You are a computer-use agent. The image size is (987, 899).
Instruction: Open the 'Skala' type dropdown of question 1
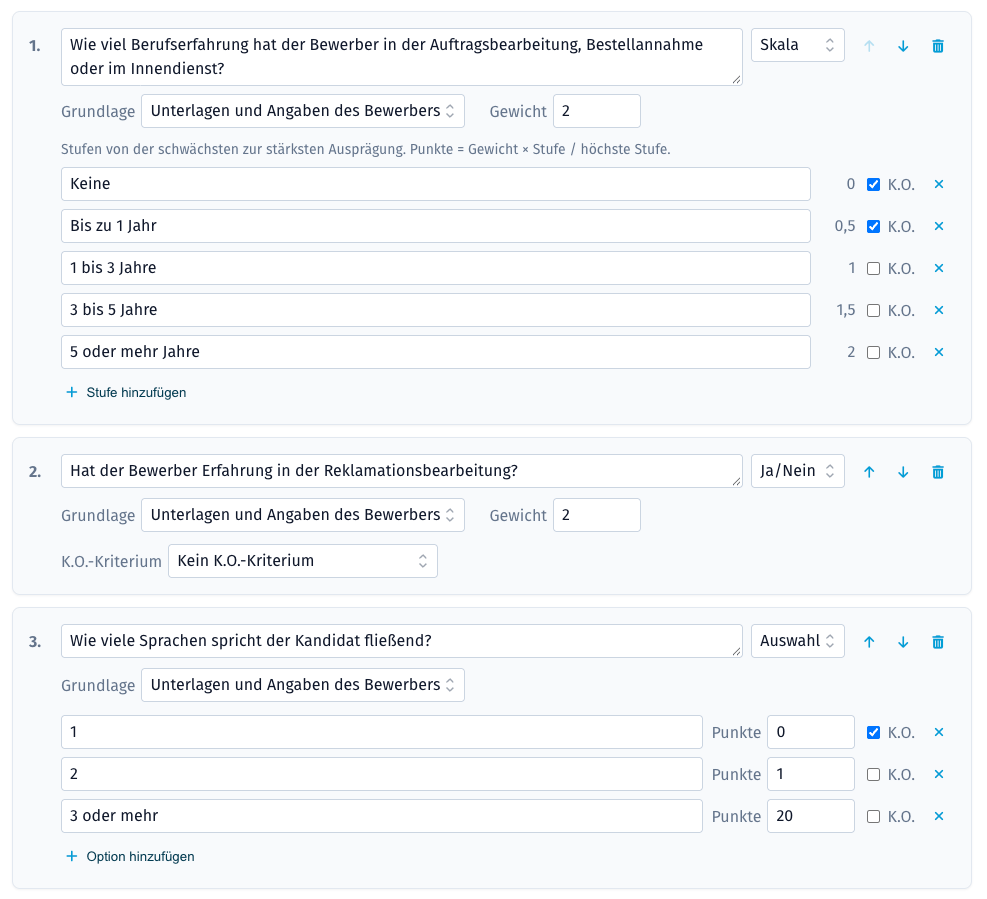coord(798,45)
